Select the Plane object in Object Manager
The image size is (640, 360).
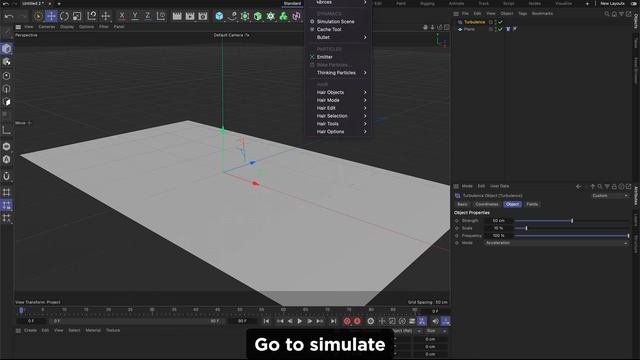469,29
